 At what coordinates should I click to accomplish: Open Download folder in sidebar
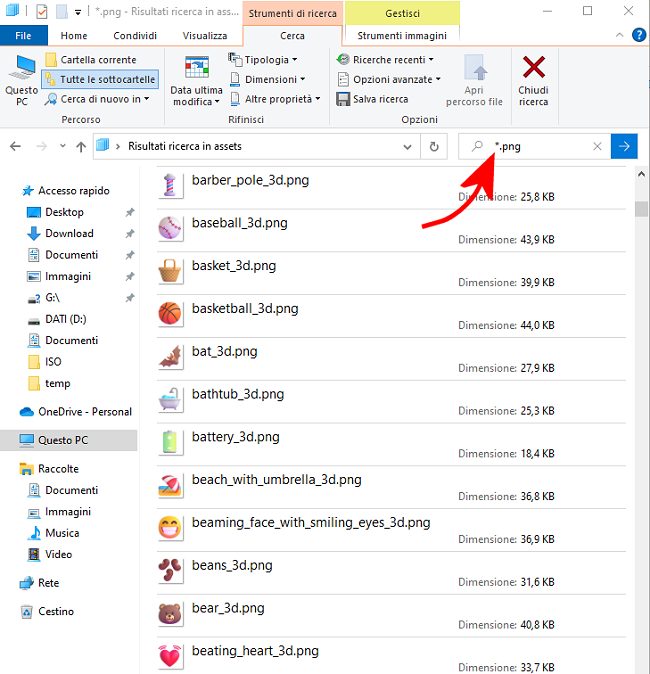click(60, 233)
